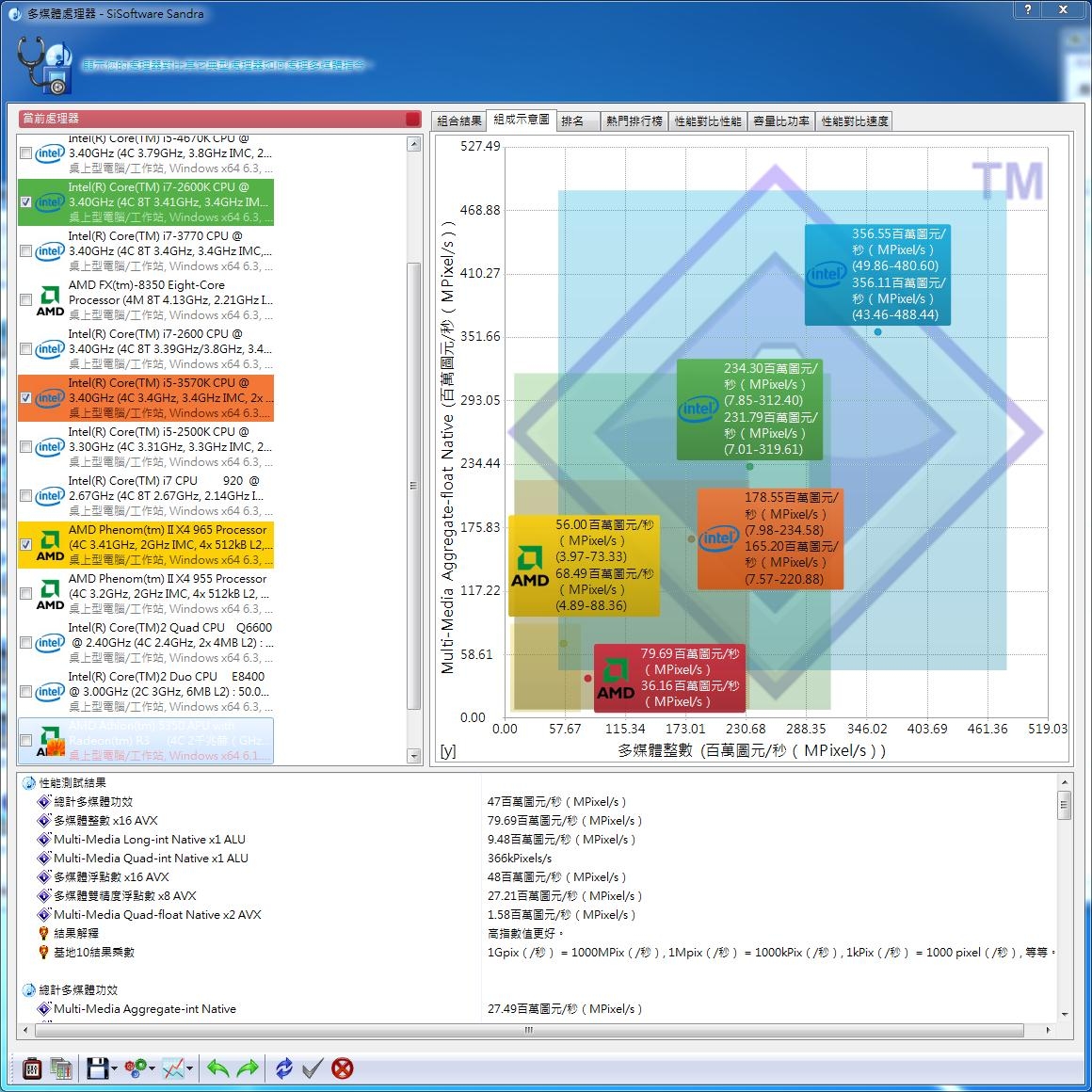The height and width of the screenshot is (1092, 1092).
Task: Click the AMD logo beside FX-8350 Eight-Core
Action: click(x=50, y=300)
